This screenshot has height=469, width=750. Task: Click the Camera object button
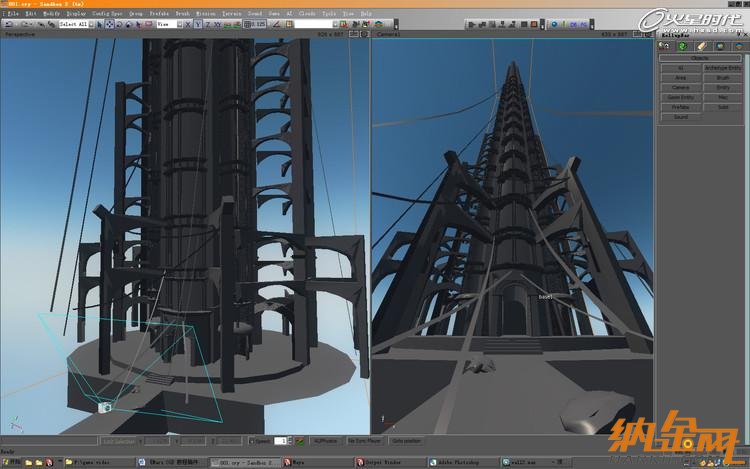(680, 87)
